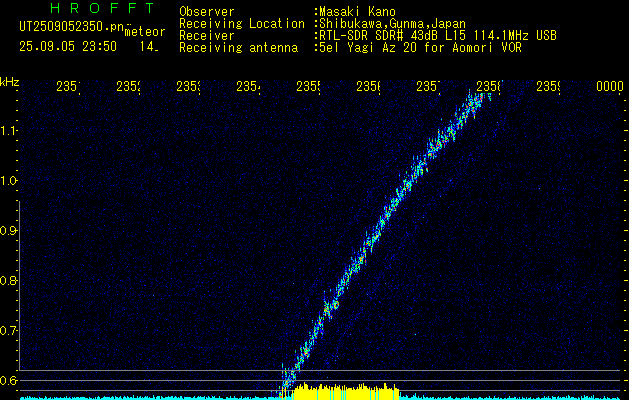Click the diagonal Doppler trace in spectrogram
Screen dimensions: 629x400
click(383, 245)
